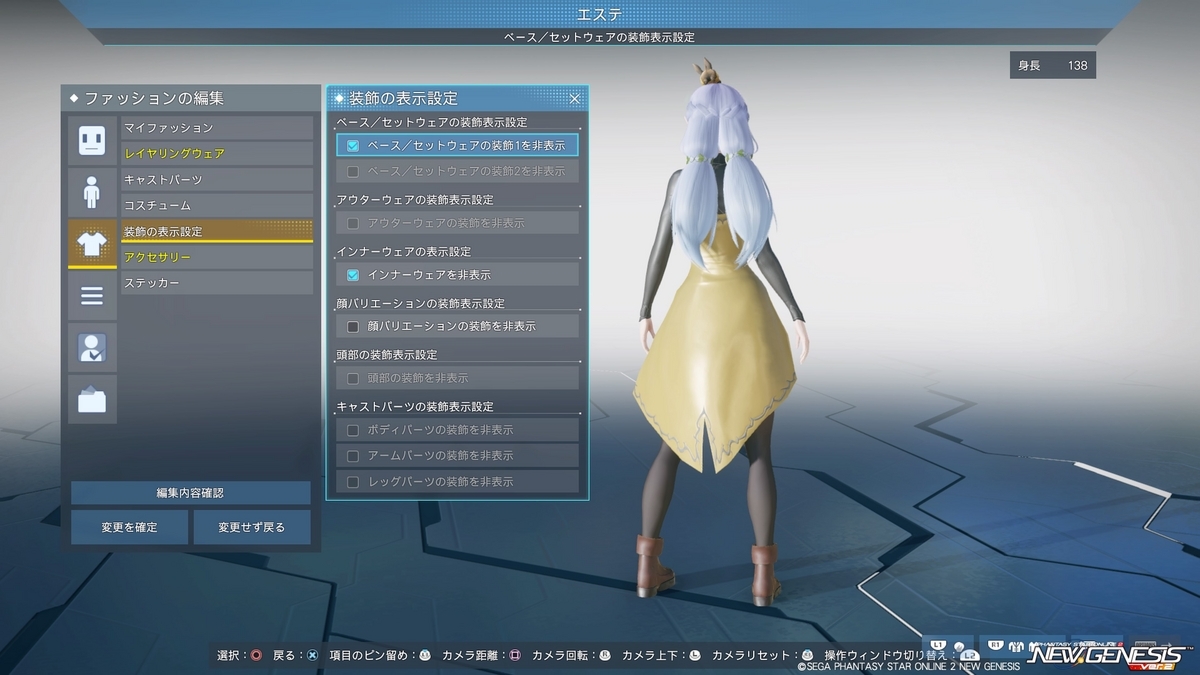1200x675 pixels.
Task: Select the T-shirt fashion sidebar icon
Action: coord(92,243)
